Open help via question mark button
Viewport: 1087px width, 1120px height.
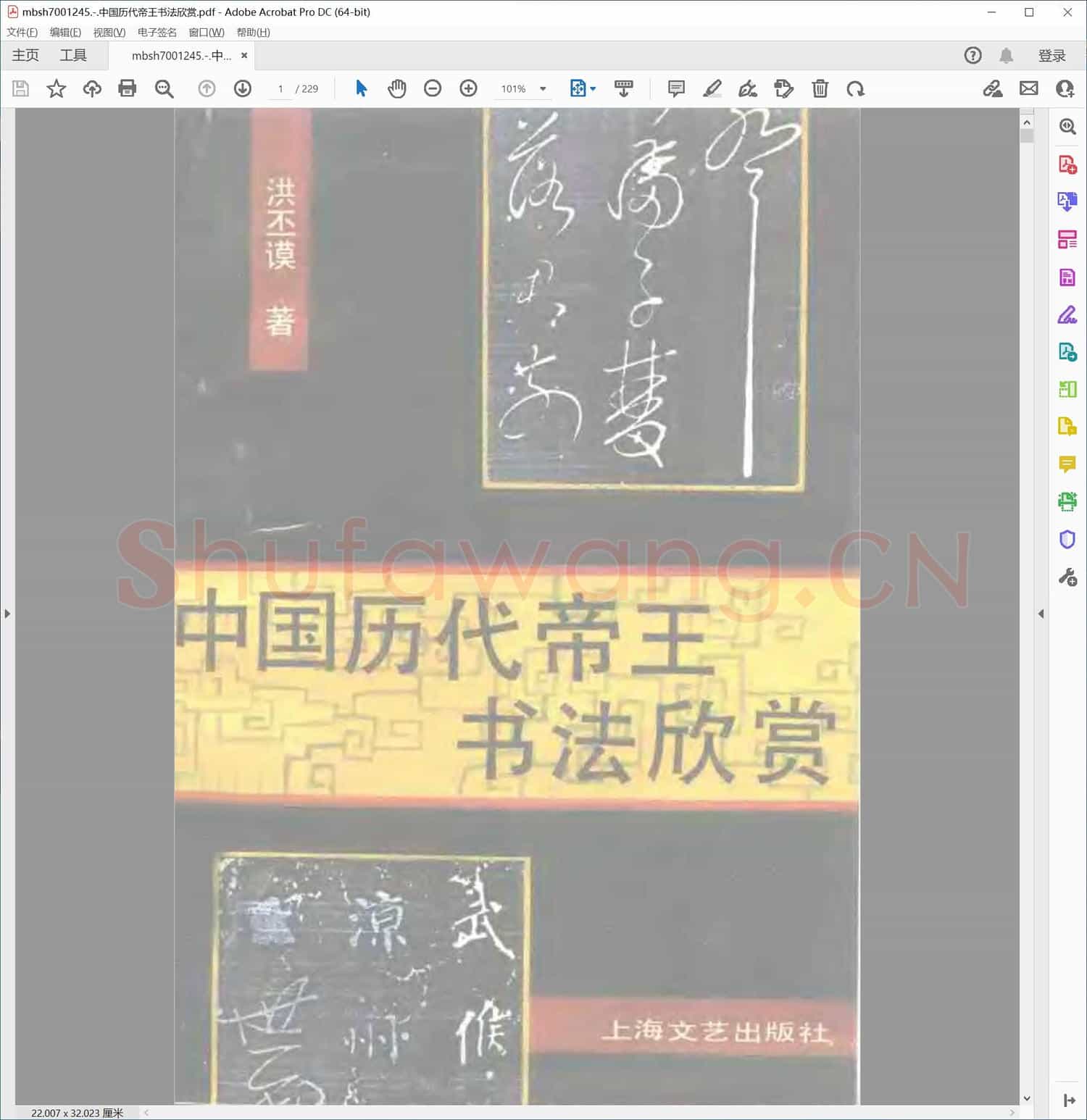(973, 55)
